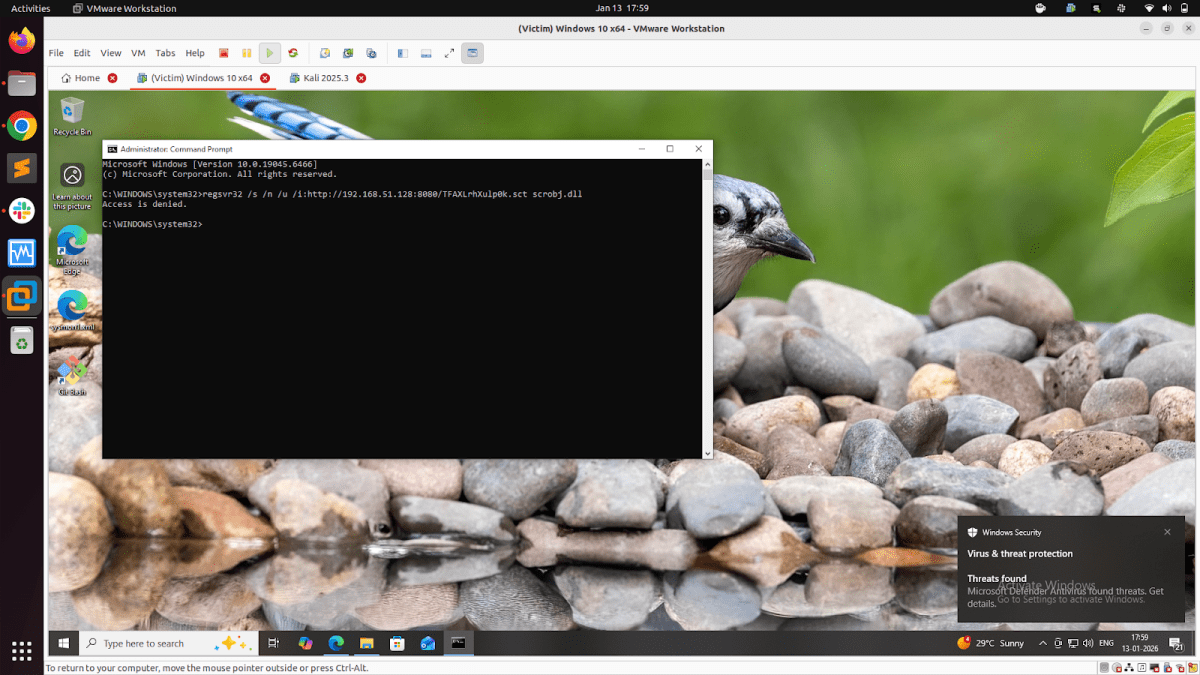Launch Copilot from the Windows taskbar
1200x675 pixels.
(x=305, y=643)
